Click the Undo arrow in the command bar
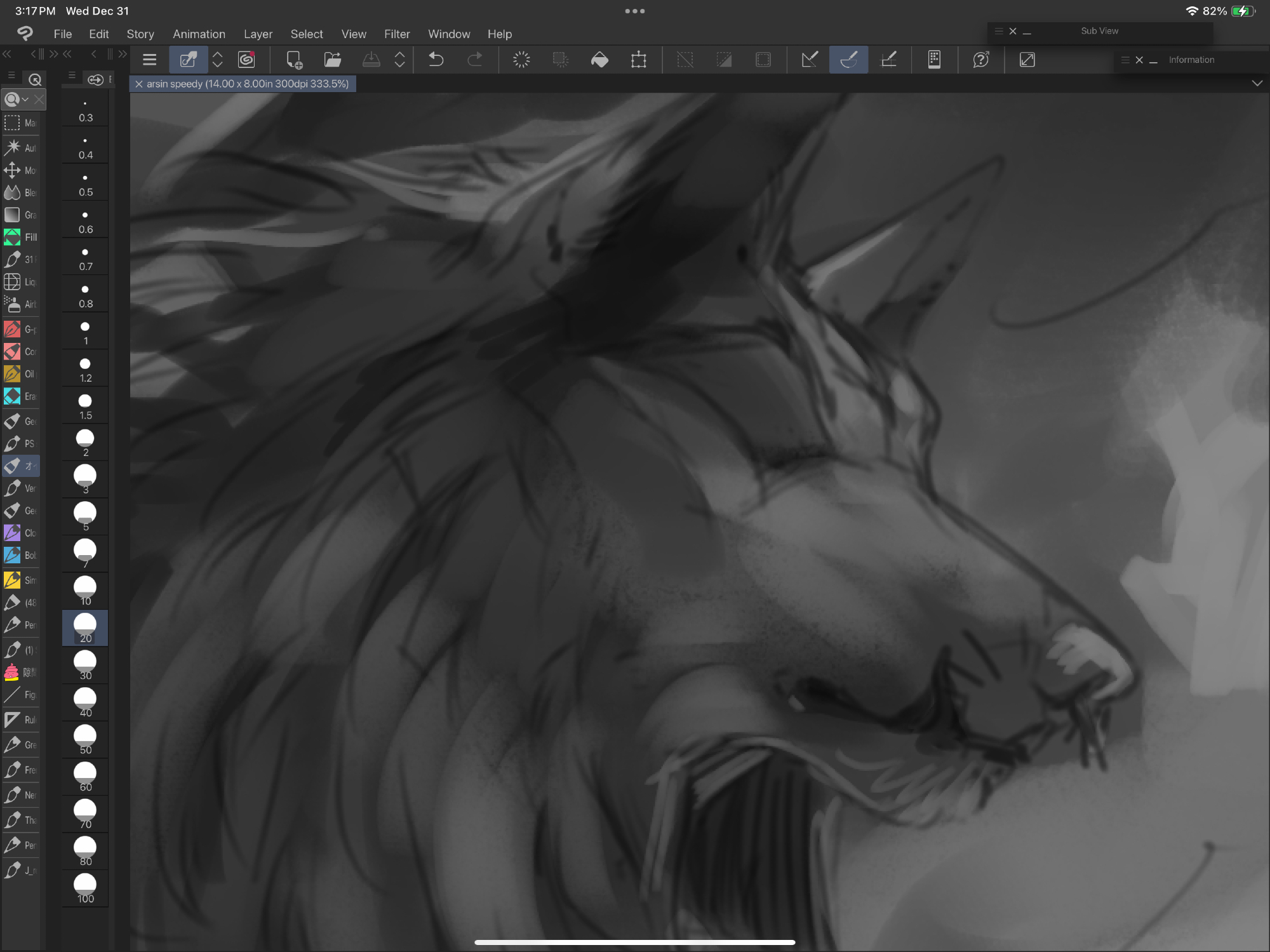The width and height of the screenshot is (1270, 952). tap(436, 60)
